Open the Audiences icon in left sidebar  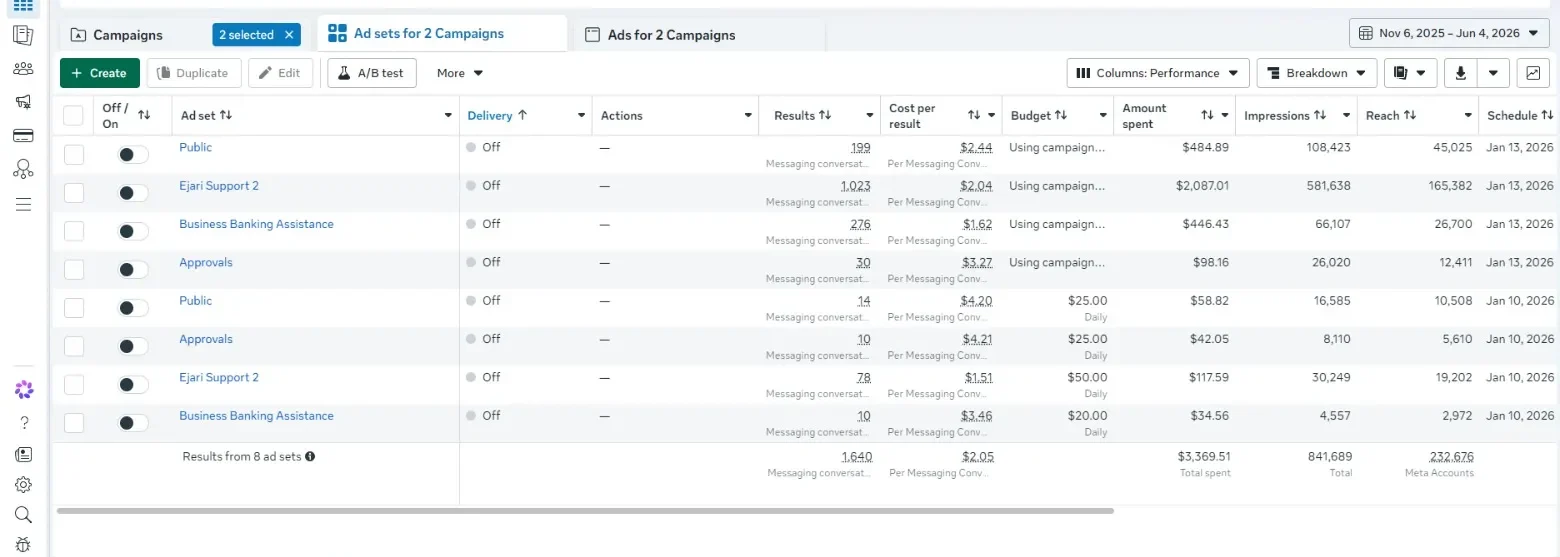(x=23, y=69)
